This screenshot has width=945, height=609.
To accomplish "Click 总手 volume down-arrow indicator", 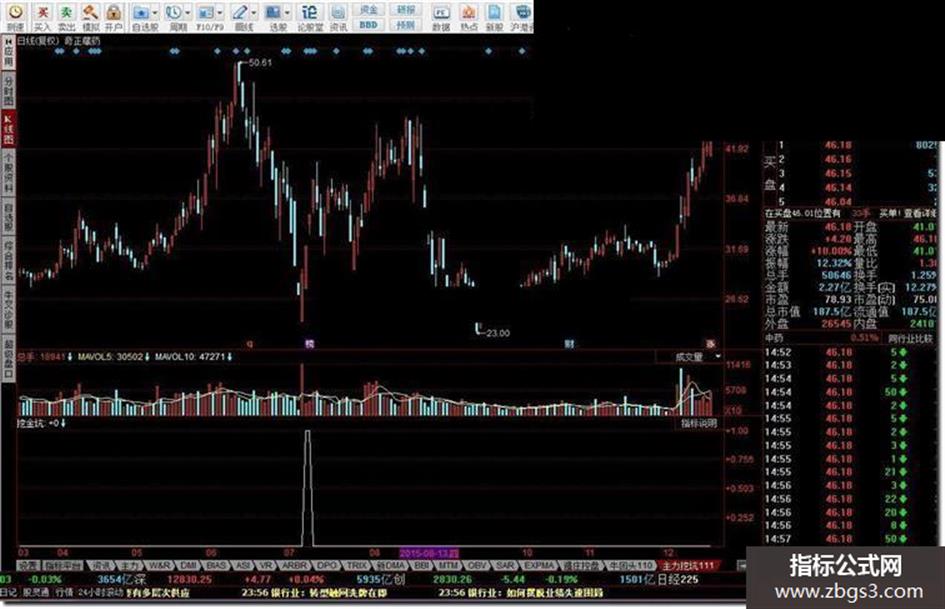I will click(x=71, y=357).
